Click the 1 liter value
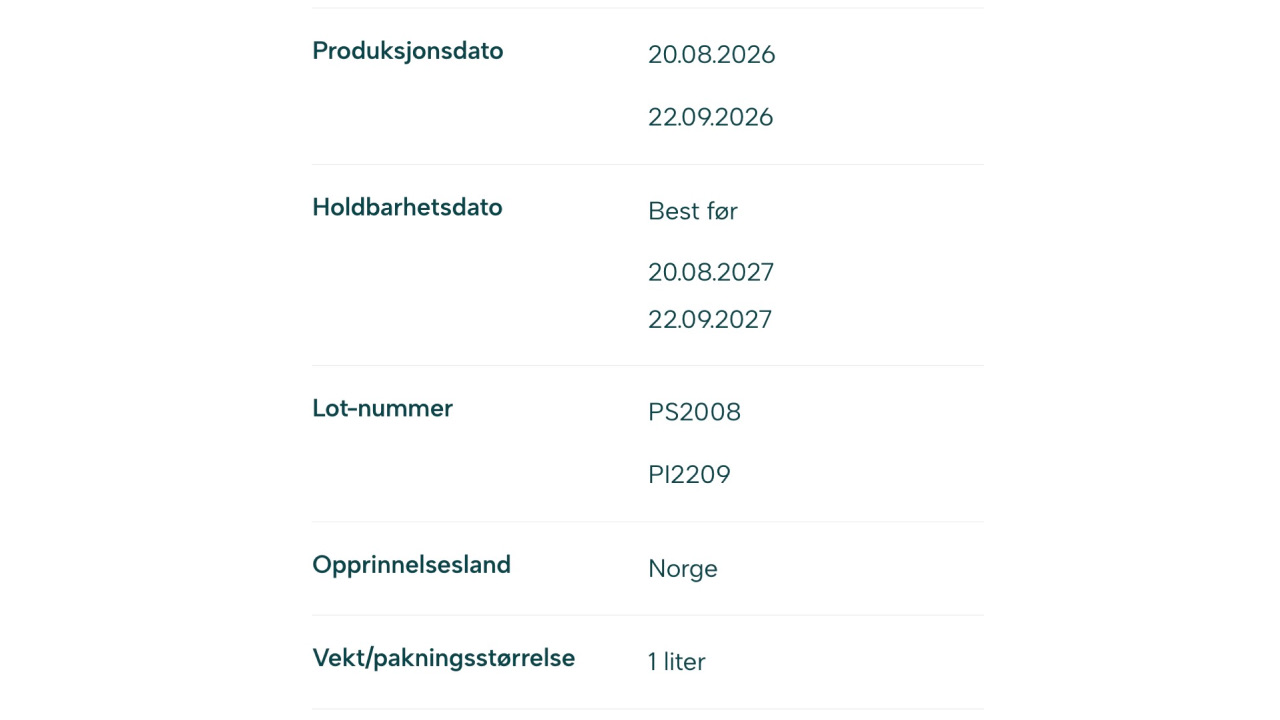Screen dimensions: 1280x720 [x=676, y=662]
